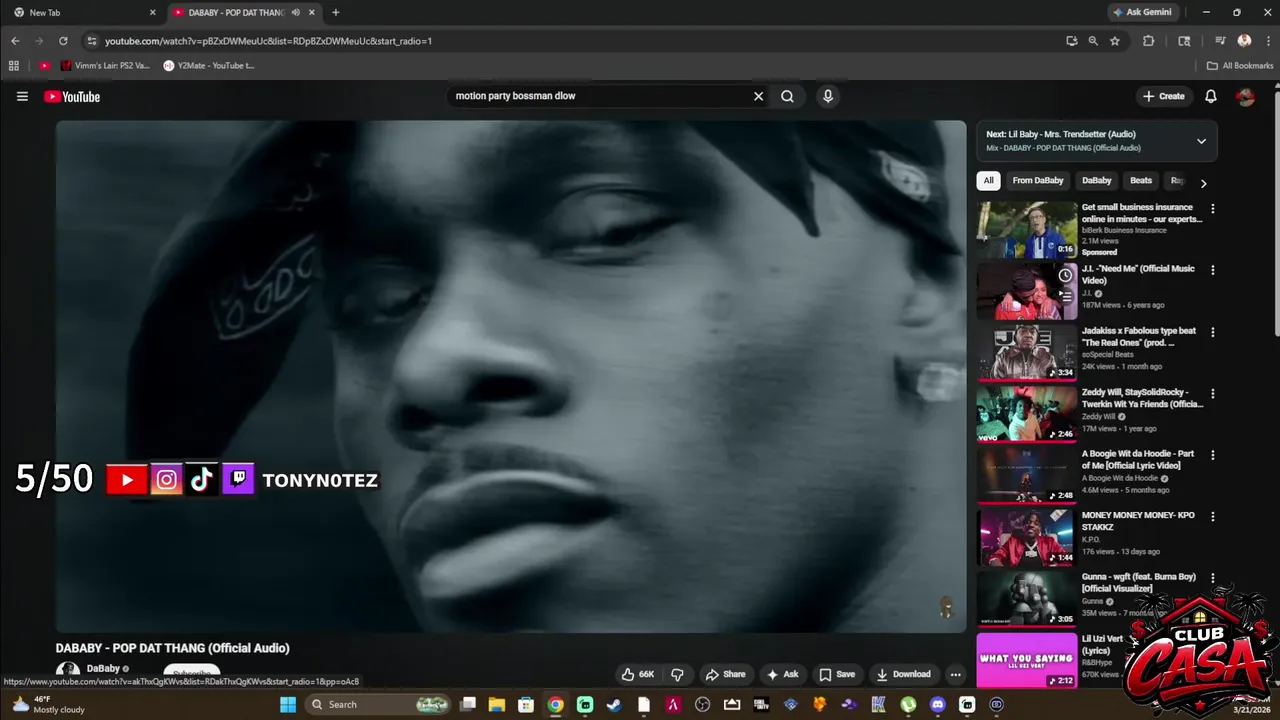Viewport: 1280px width, 720px height.
Task: Go back with browser back arrow
Action: click(x=15, y=41)
